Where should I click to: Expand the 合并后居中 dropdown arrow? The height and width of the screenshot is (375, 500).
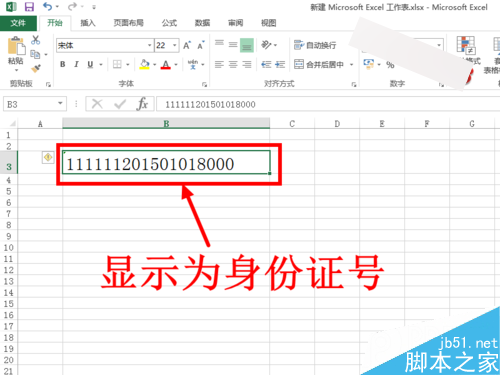pos(351,64)
